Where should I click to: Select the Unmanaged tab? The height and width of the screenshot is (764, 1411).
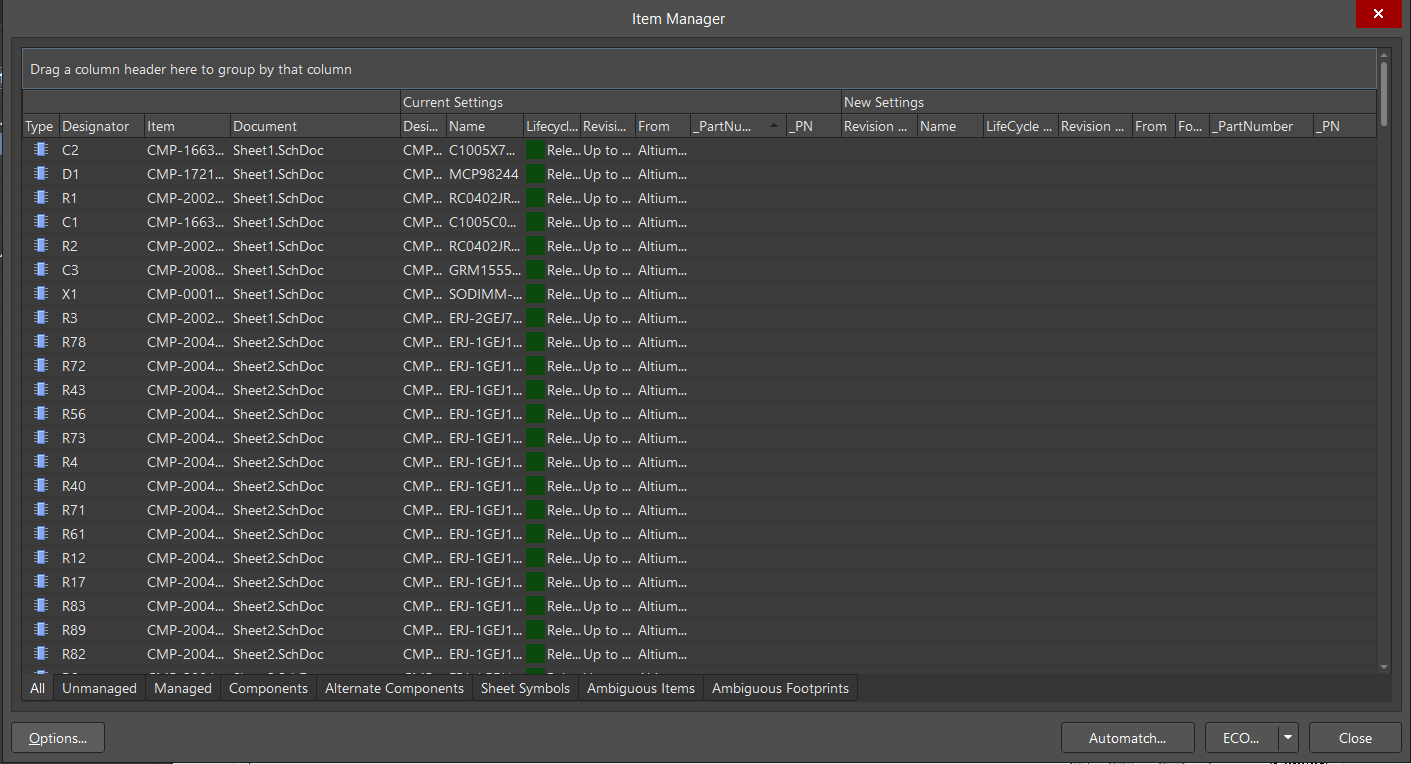(x=99, y=688)
